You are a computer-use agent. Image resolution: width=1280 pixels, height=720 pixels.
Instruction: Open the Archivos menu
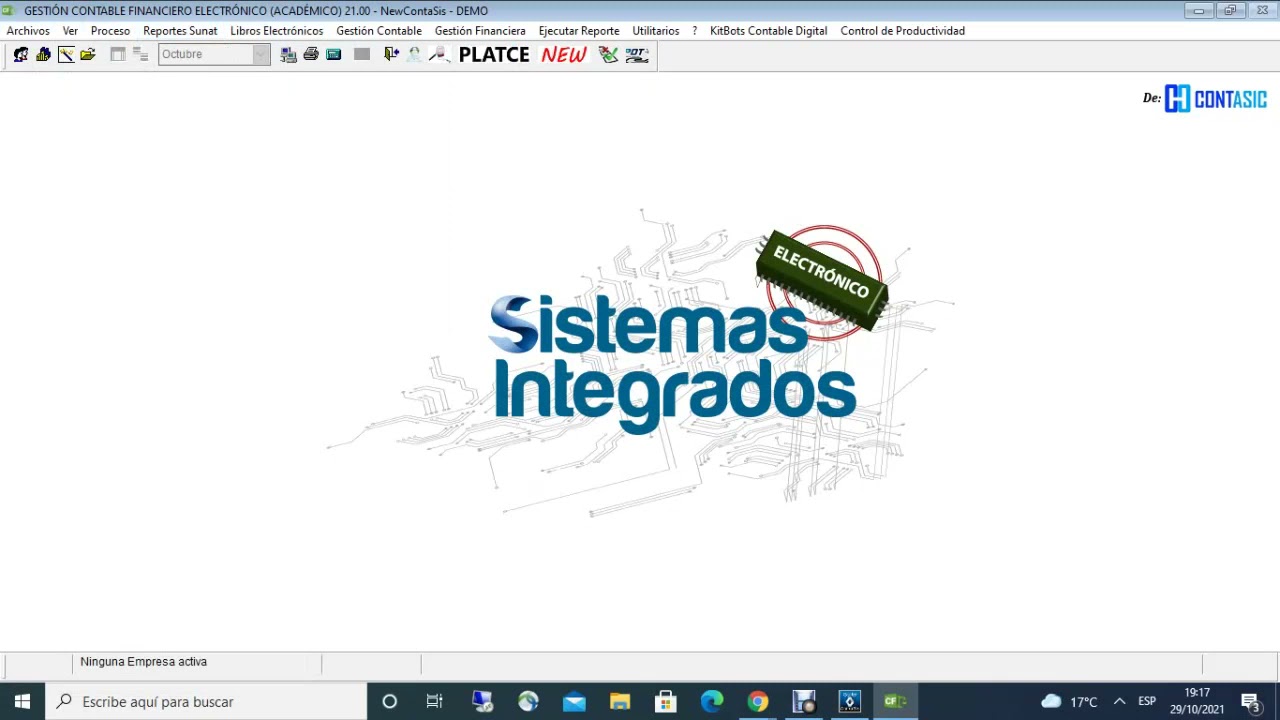(28, 31)
